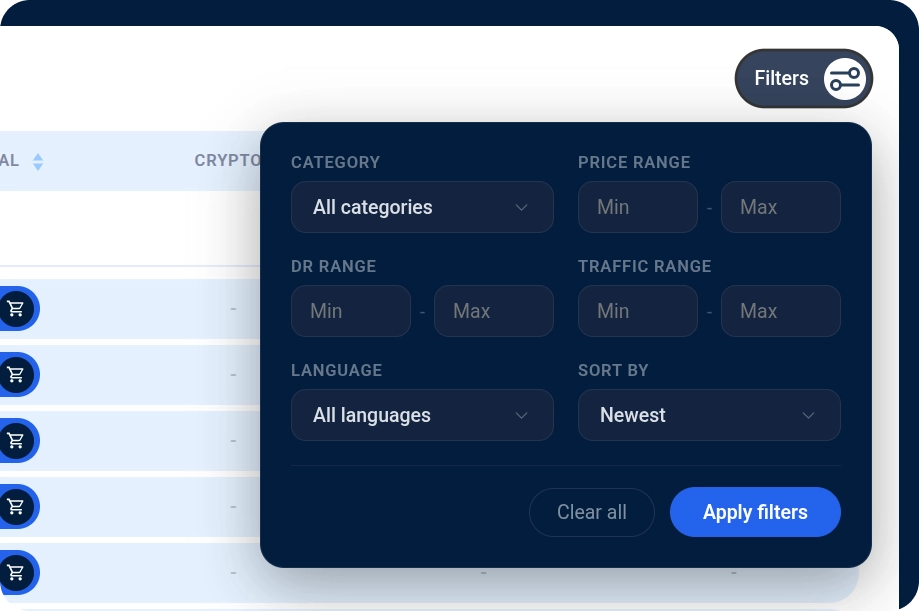
Task: Select the Traffic Range Min field
Action: coord(637,310)
